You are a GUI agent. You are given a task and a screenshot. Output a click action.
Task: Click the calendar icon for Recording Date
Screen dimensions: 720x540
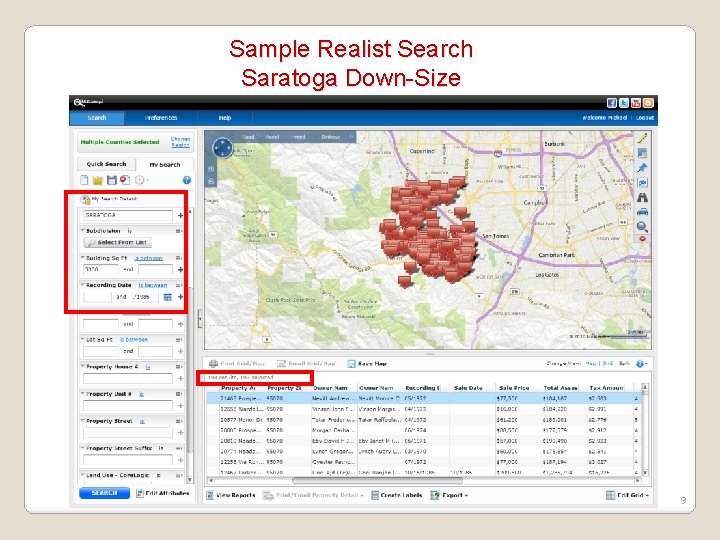point(168,297)
